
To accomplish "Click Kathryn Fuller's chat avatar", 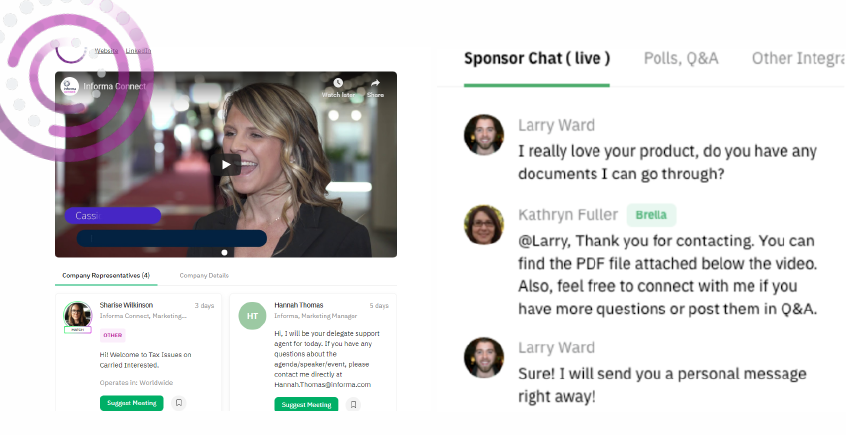I will 484,225.
